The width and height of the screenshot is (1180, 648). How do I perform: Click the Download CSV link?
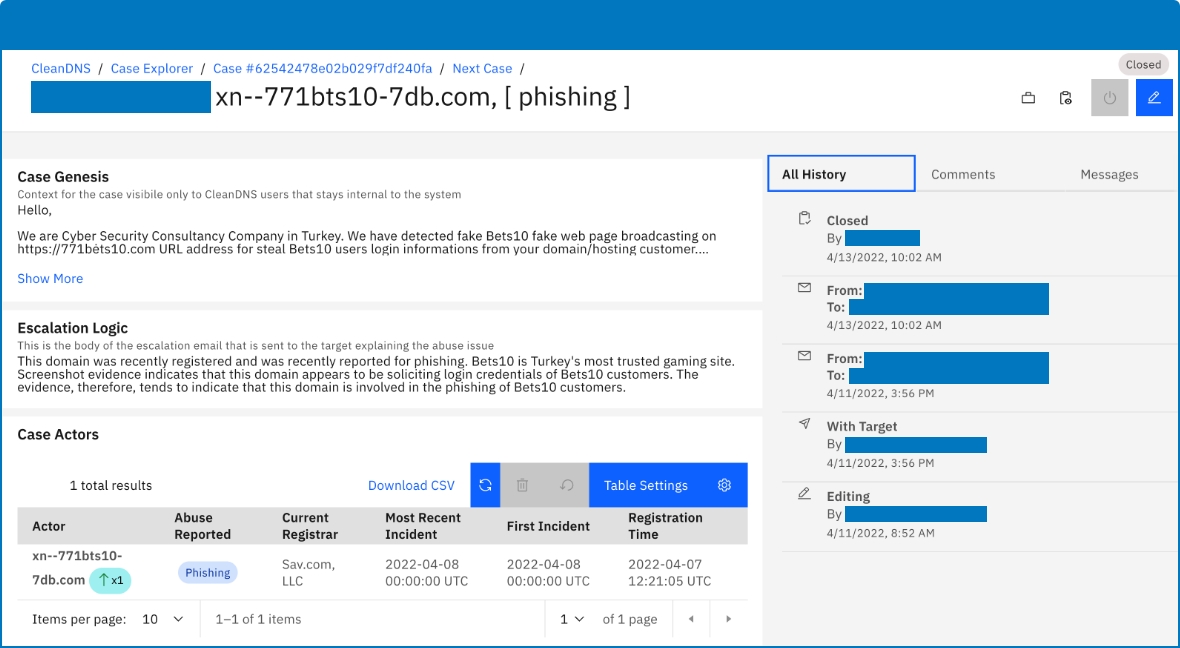[411, 485]
